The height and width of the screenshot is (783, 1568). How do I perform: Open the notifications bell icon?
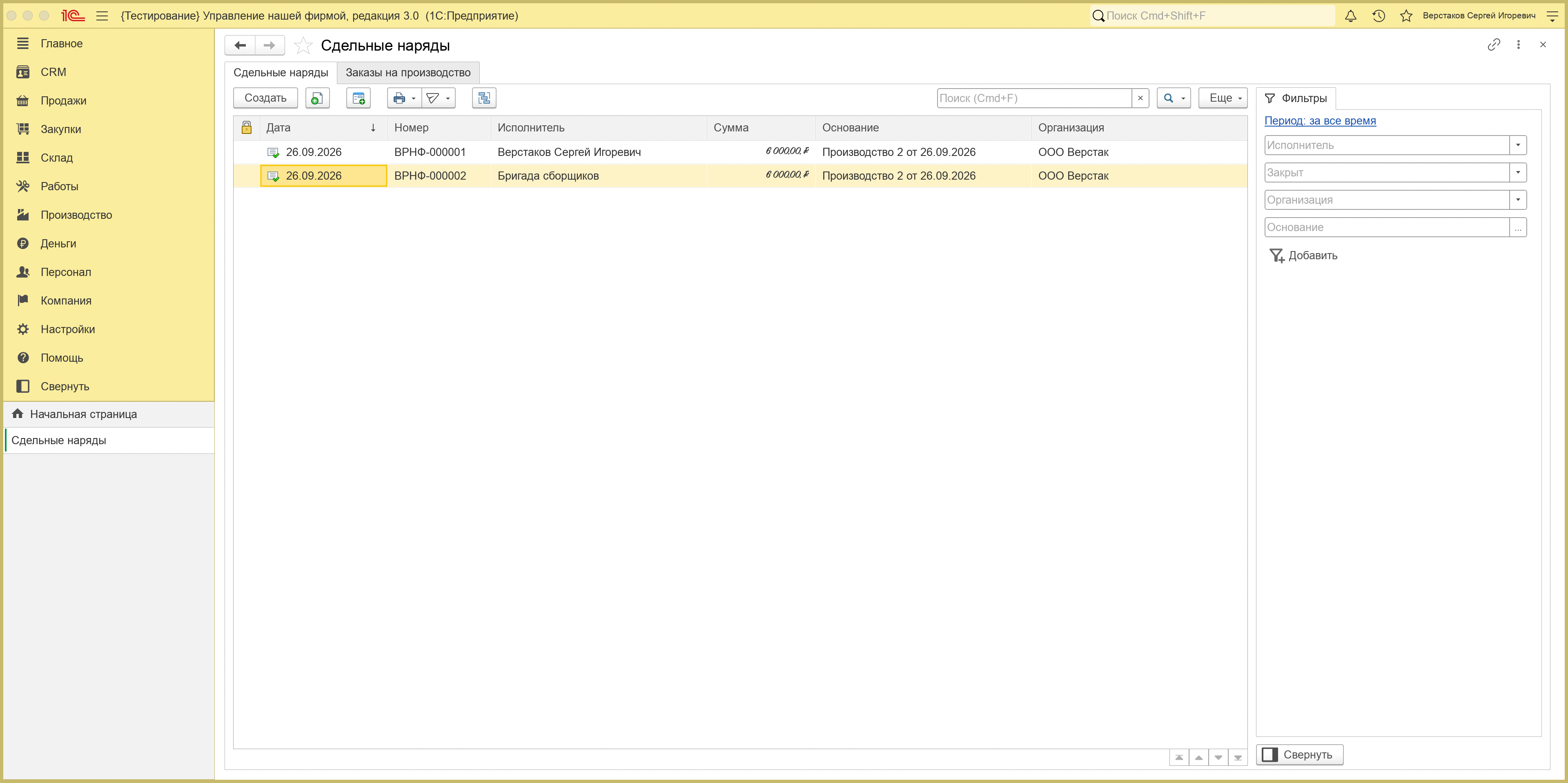click(1350, 16)
